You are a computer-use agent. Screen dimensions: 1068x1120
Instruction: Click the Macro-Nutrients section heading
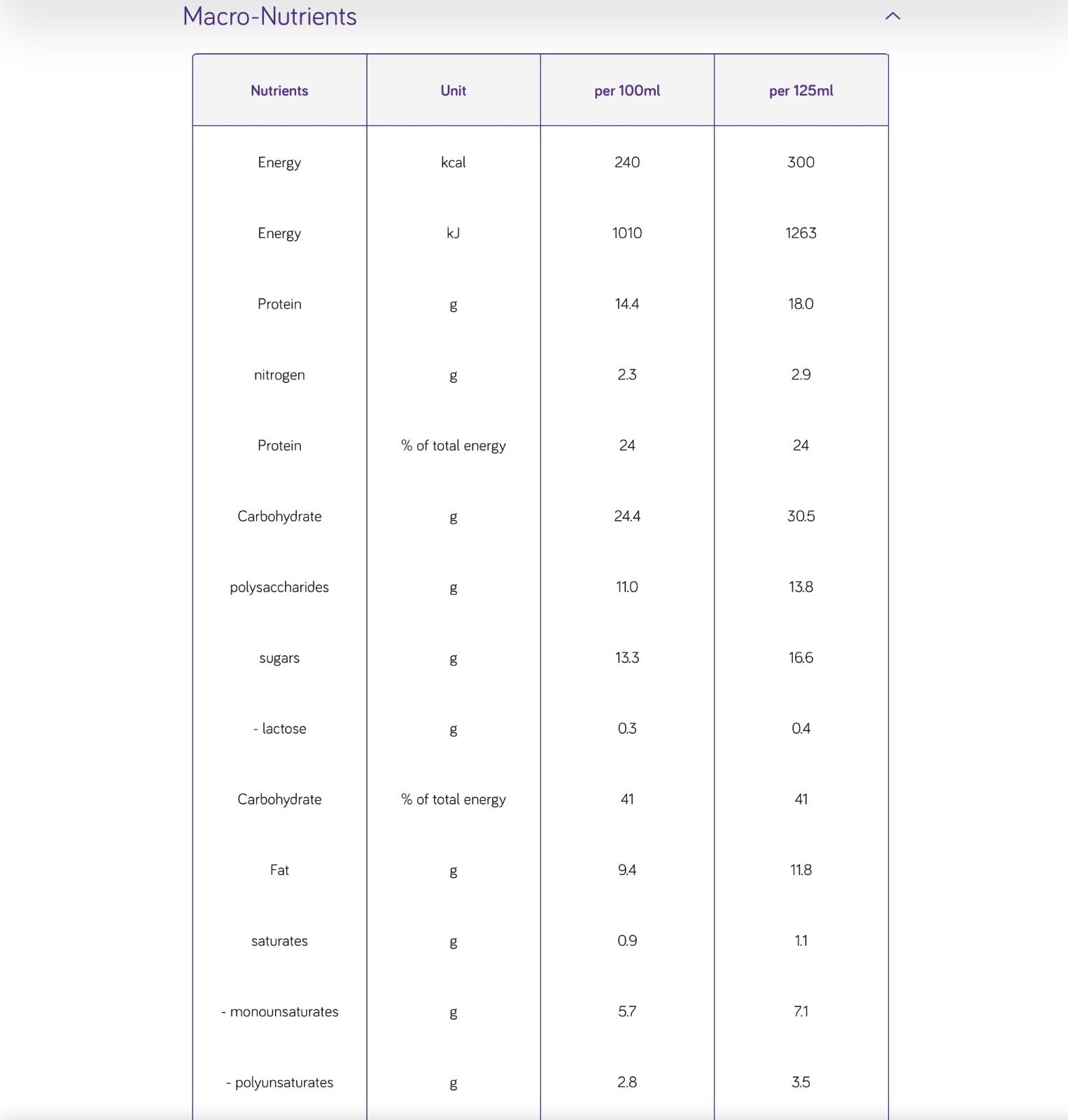coord(269,16)
